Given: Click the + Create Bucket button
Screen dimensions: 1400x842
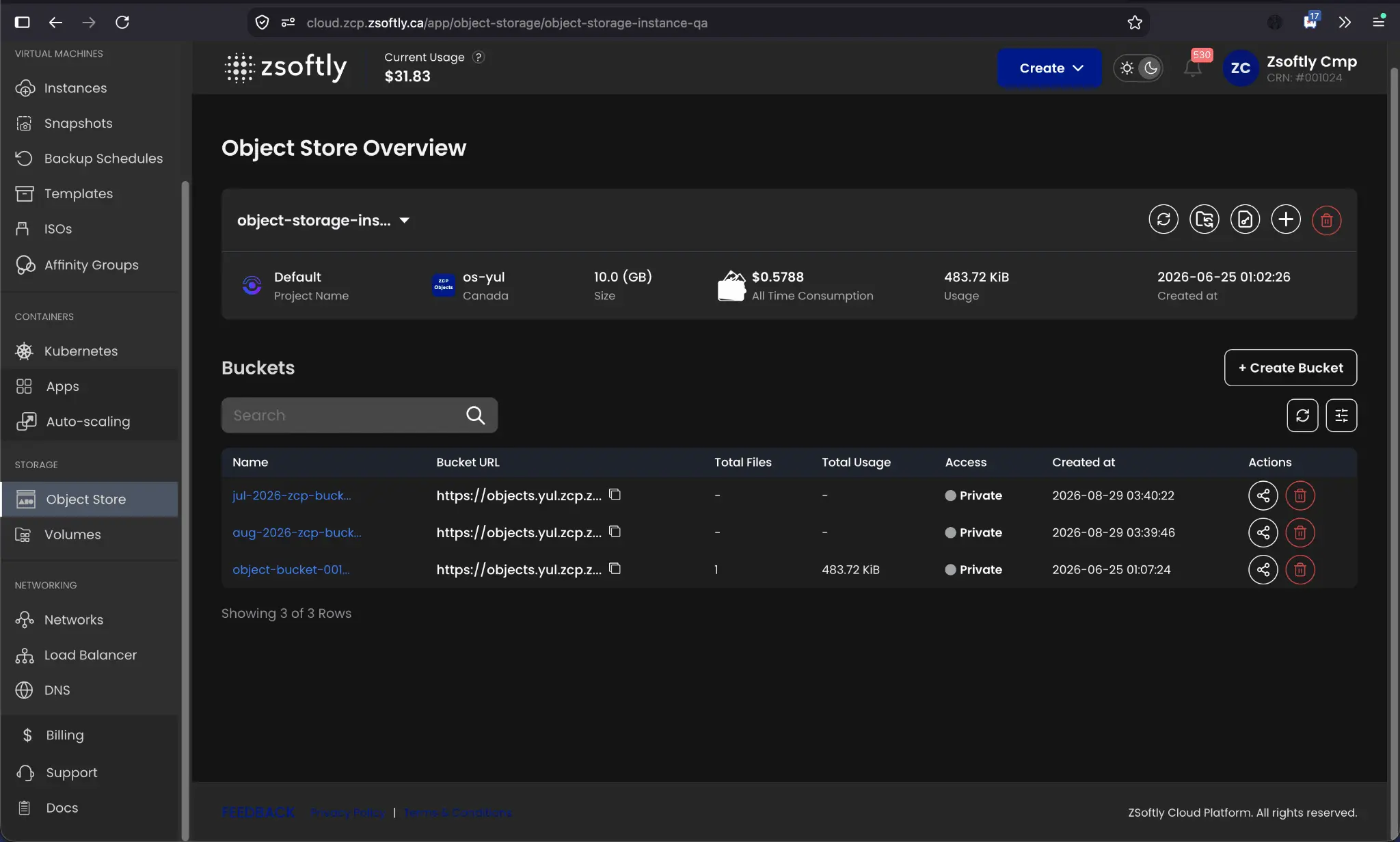Looking at the screenshot, I should tap(1291, 368).
